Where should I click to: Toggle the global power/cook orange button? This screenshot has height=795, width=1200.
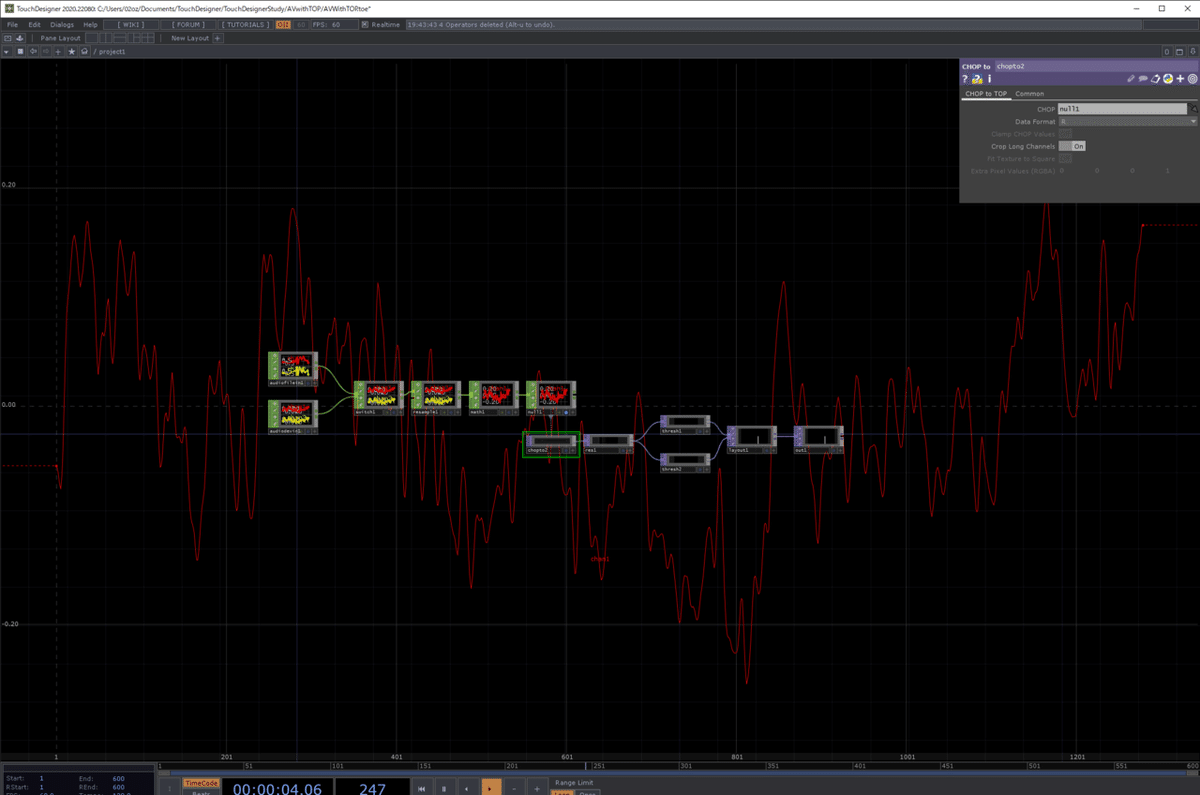click(x=283, y=24)
